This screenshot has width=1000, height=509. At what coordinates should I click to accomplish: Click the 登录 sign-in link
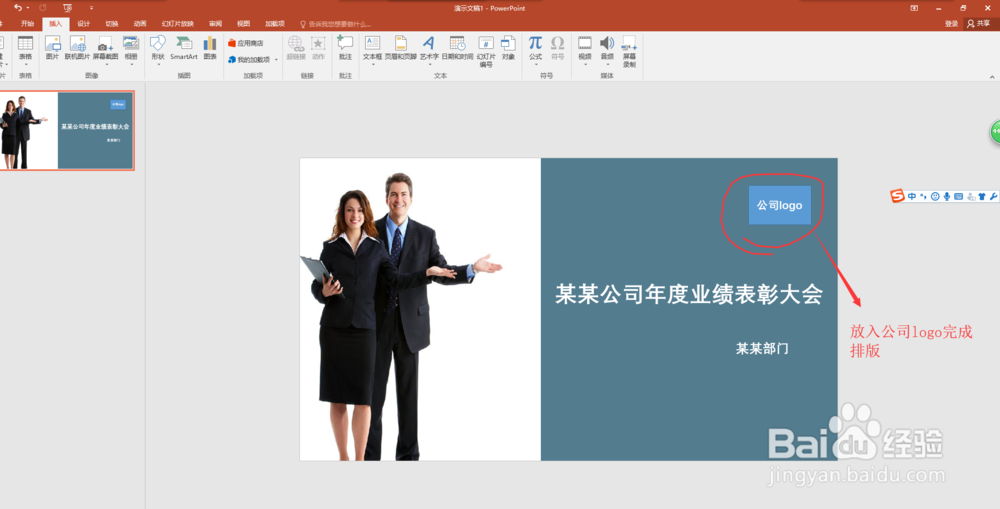pos(952,24)
